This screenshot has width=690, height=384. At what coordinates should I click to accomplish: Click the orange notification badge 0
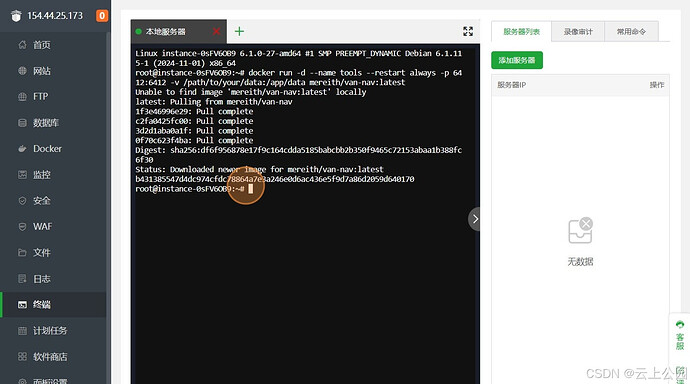102,16
